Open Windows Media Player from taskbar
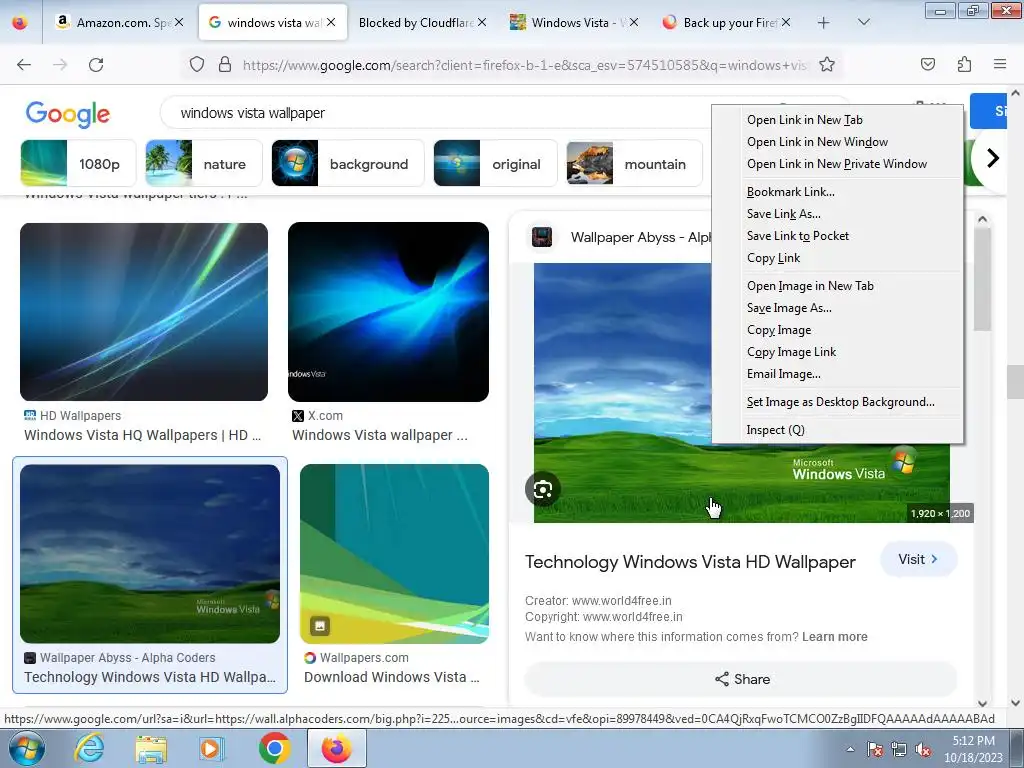This screenshot has width=1024, height=768. point(212,748)
